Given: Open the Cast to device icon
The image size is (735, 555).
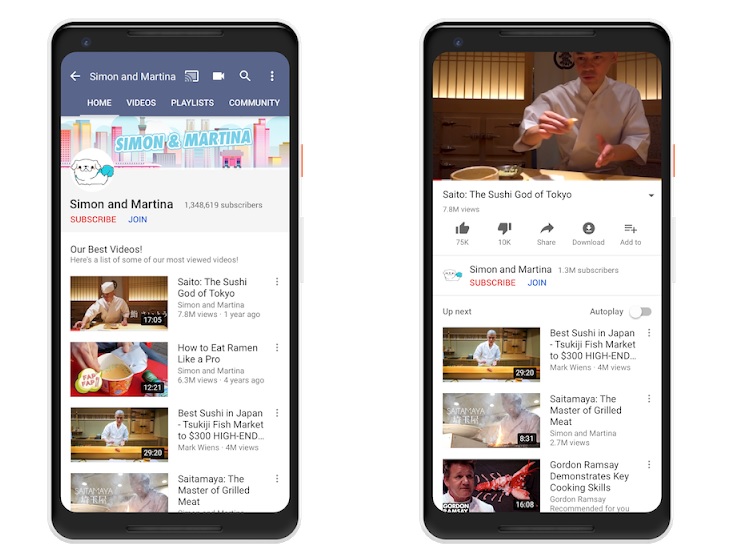Looking at the screenshot, I should 192,76.
